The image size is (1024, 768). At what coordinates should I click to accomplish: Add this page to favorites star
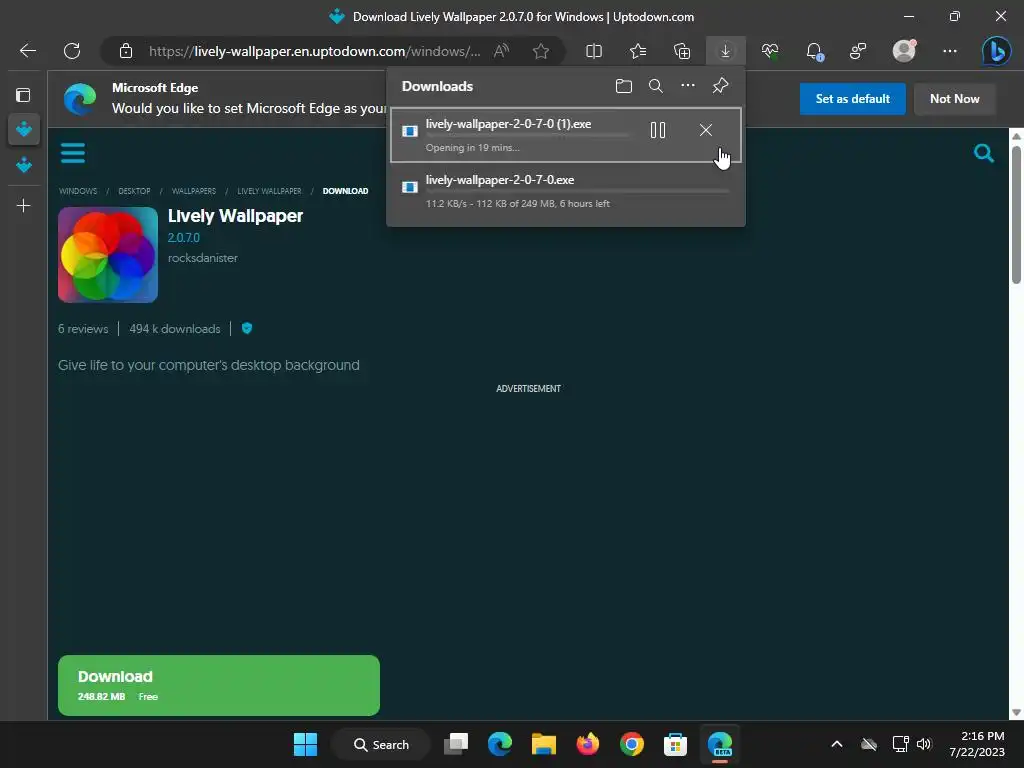click(x=541, y=51)
